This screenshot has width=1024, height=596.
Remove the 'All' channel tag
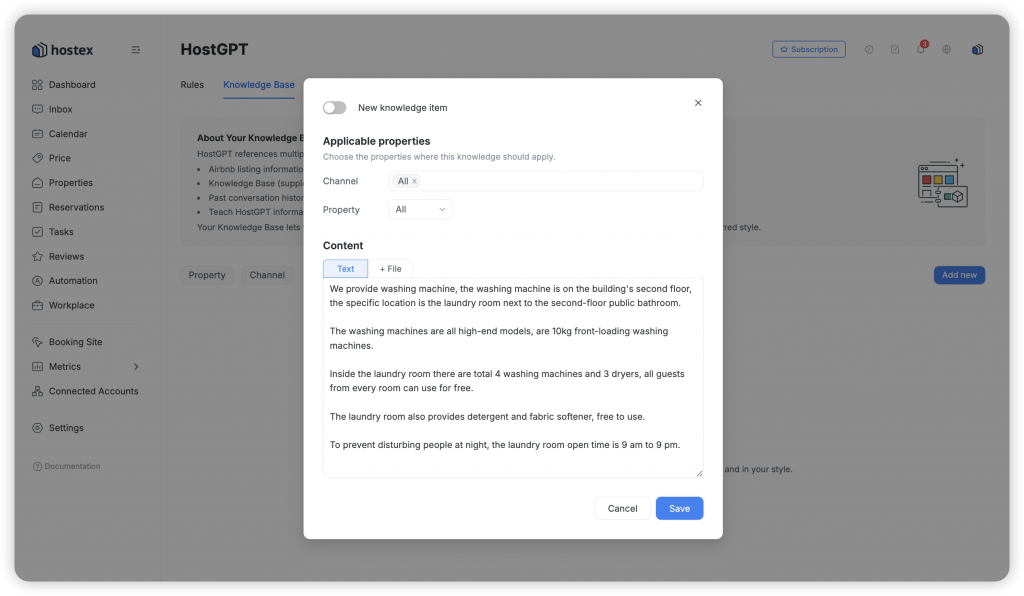point(414,181)
